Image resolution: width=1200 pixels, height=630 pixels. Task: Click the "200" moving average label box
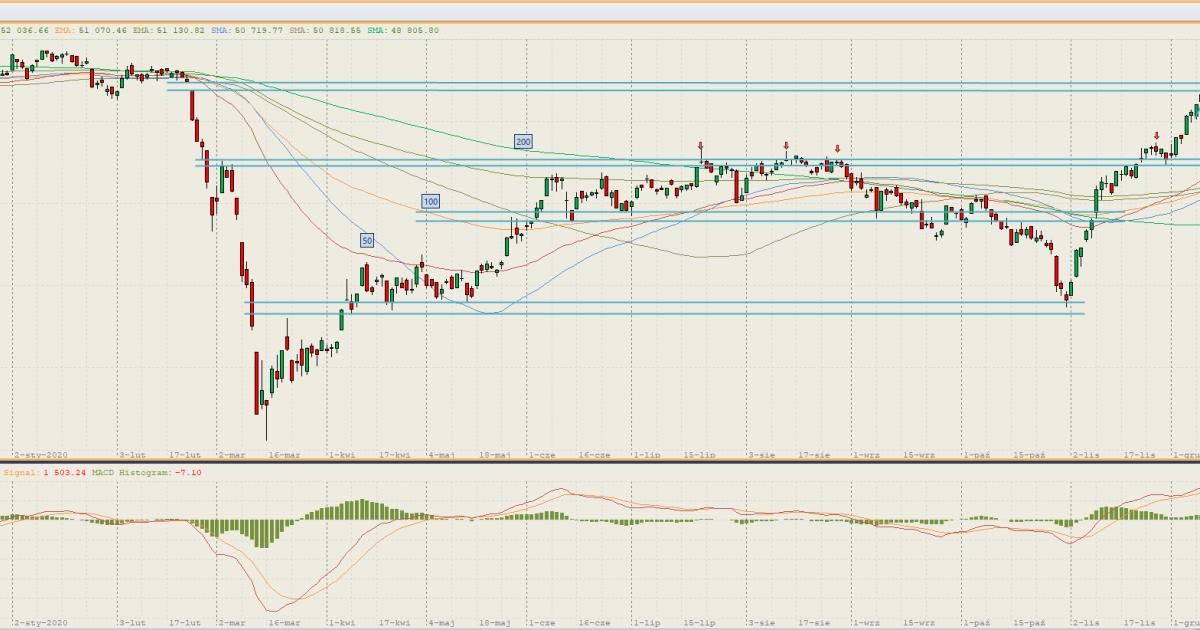(522, 142)
